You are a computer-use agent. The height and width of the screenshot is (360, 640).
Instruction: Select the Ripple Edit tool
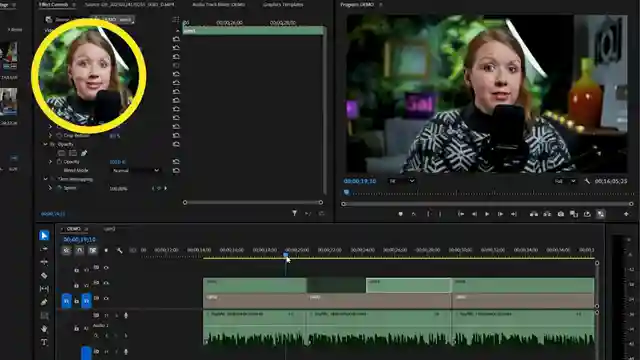point(44,262)
